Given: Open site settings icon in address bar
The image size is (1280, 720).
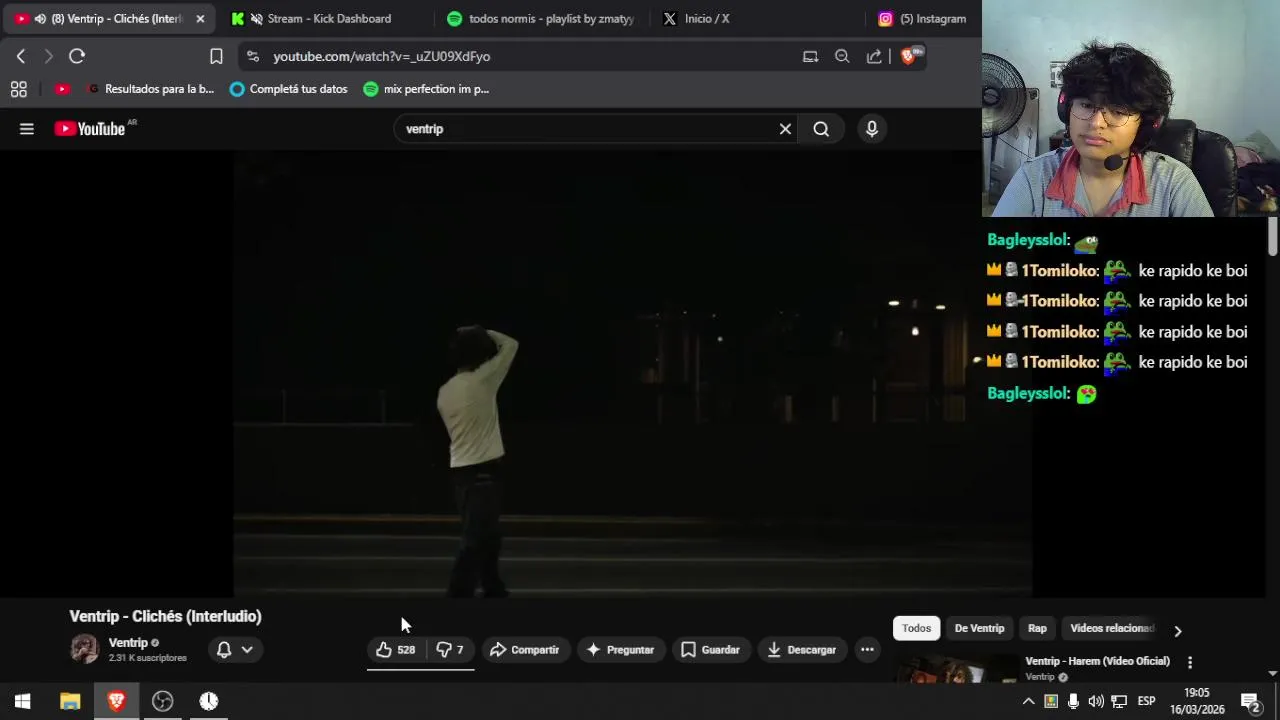Looking at the screenshot, I should 252,56.
